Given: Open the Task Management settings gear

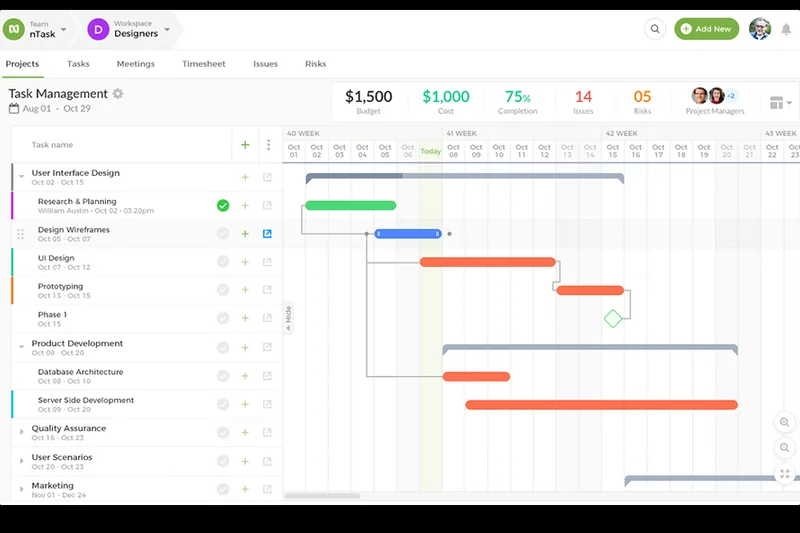Looking at the screenshot, I should tap(118, 94).
